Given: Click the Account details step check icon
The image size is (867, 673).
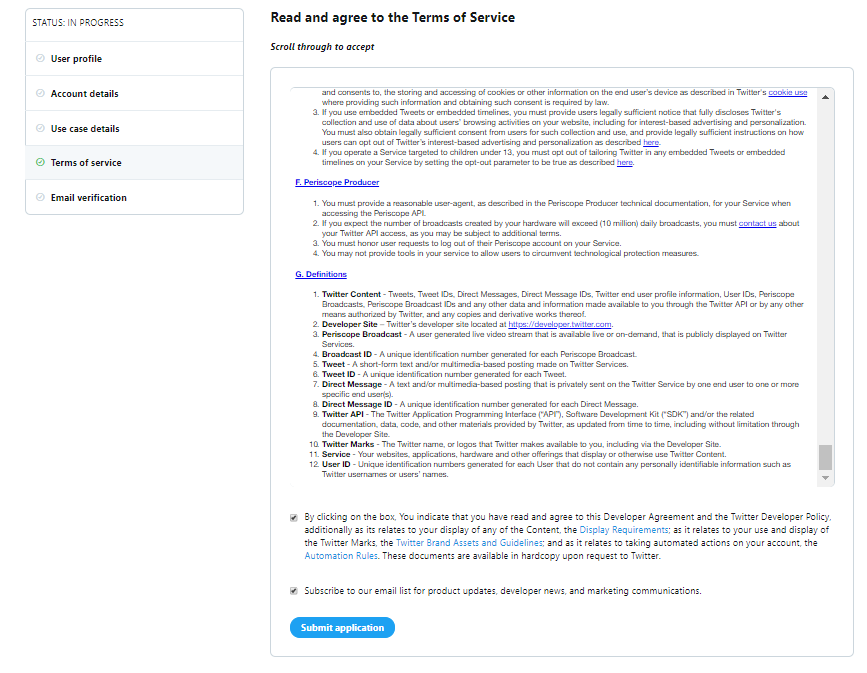Looking at the screenshot, I should click(x=40, y=93).
